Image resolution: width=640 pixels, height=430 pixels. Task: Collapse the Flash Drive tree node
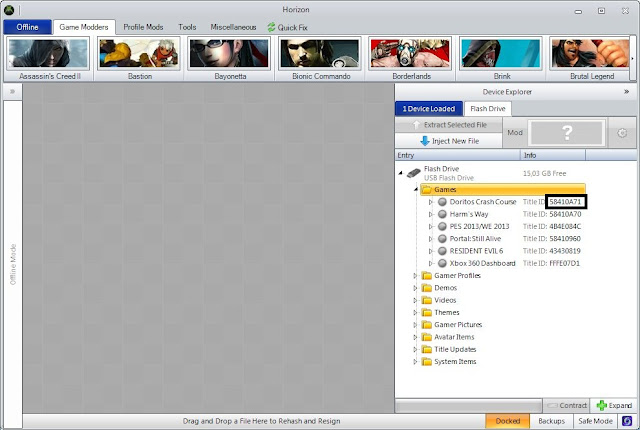pyautogui.click(x=400, y=173)
